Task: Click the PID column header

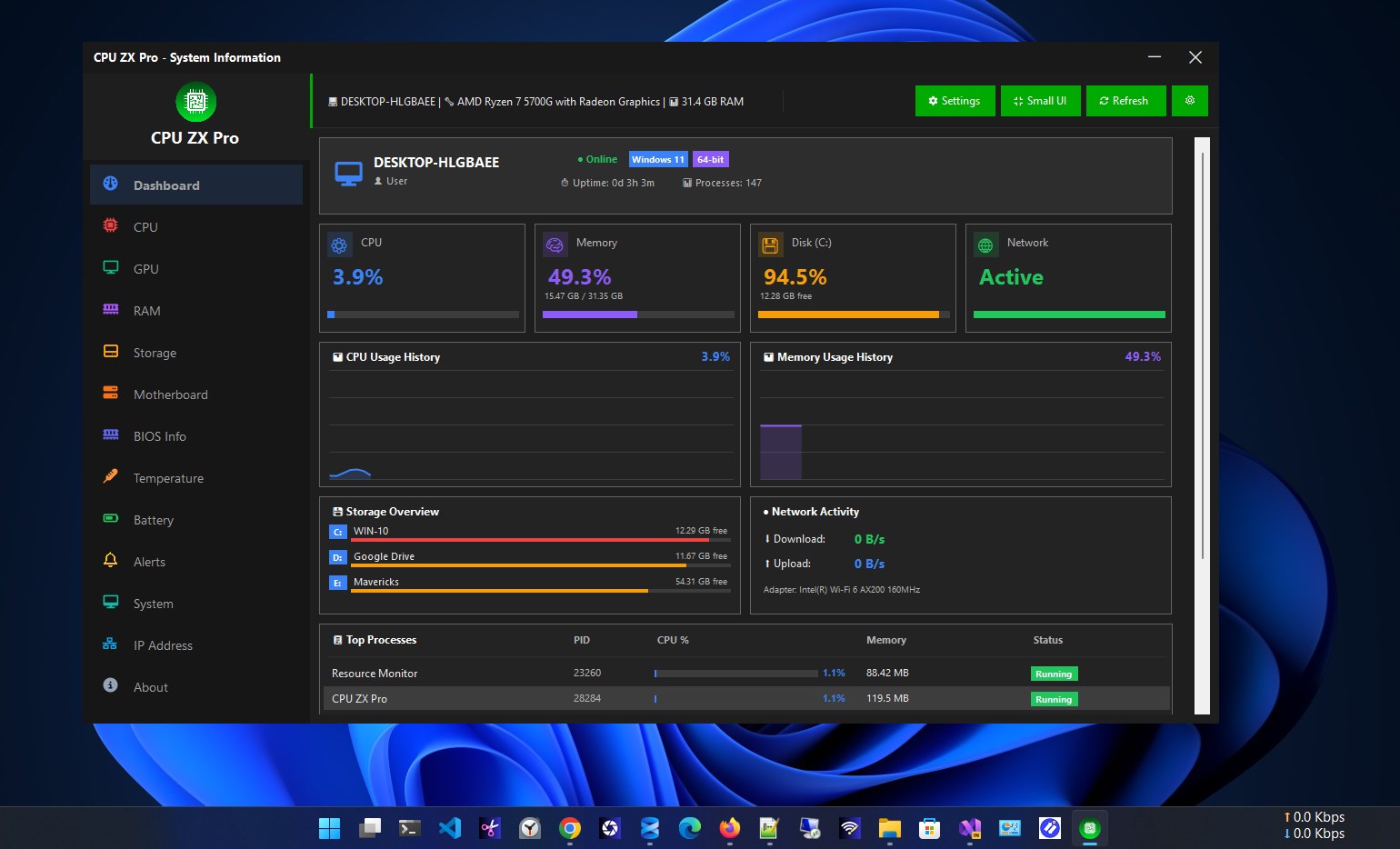Action: pyautogui.click(x=582, y=640)
